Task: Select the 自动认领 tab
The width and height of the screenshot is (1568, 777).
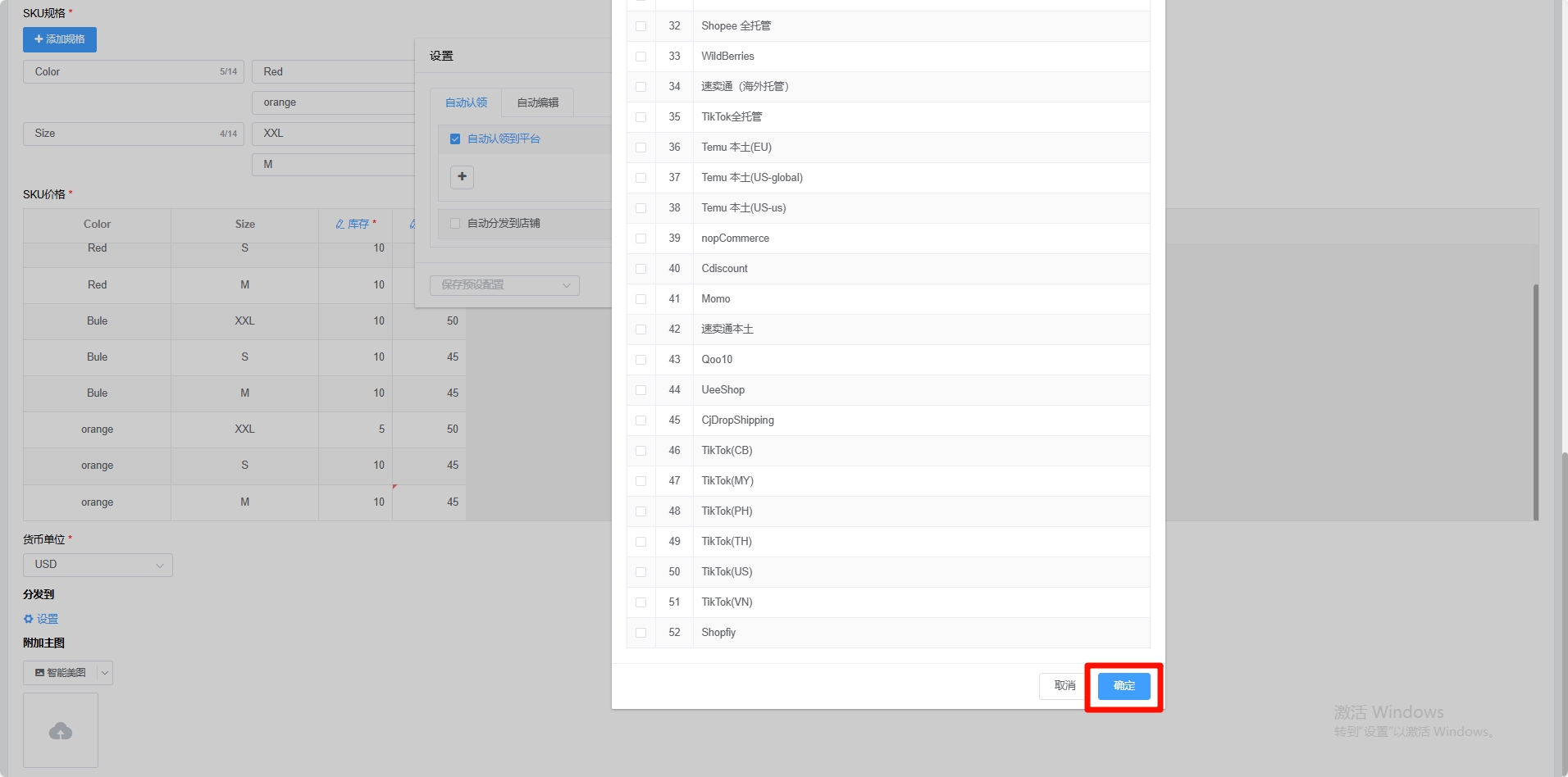Action: click(x=466, y=102)
